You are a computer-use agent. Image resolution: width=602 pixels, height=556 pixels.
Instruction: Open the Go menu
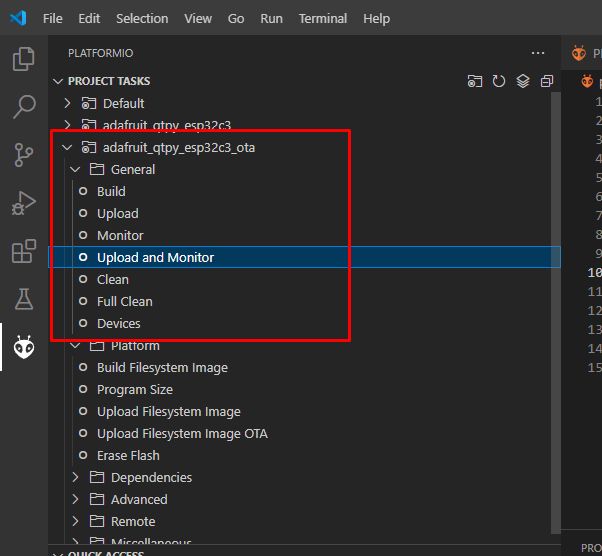click(236, 18)
